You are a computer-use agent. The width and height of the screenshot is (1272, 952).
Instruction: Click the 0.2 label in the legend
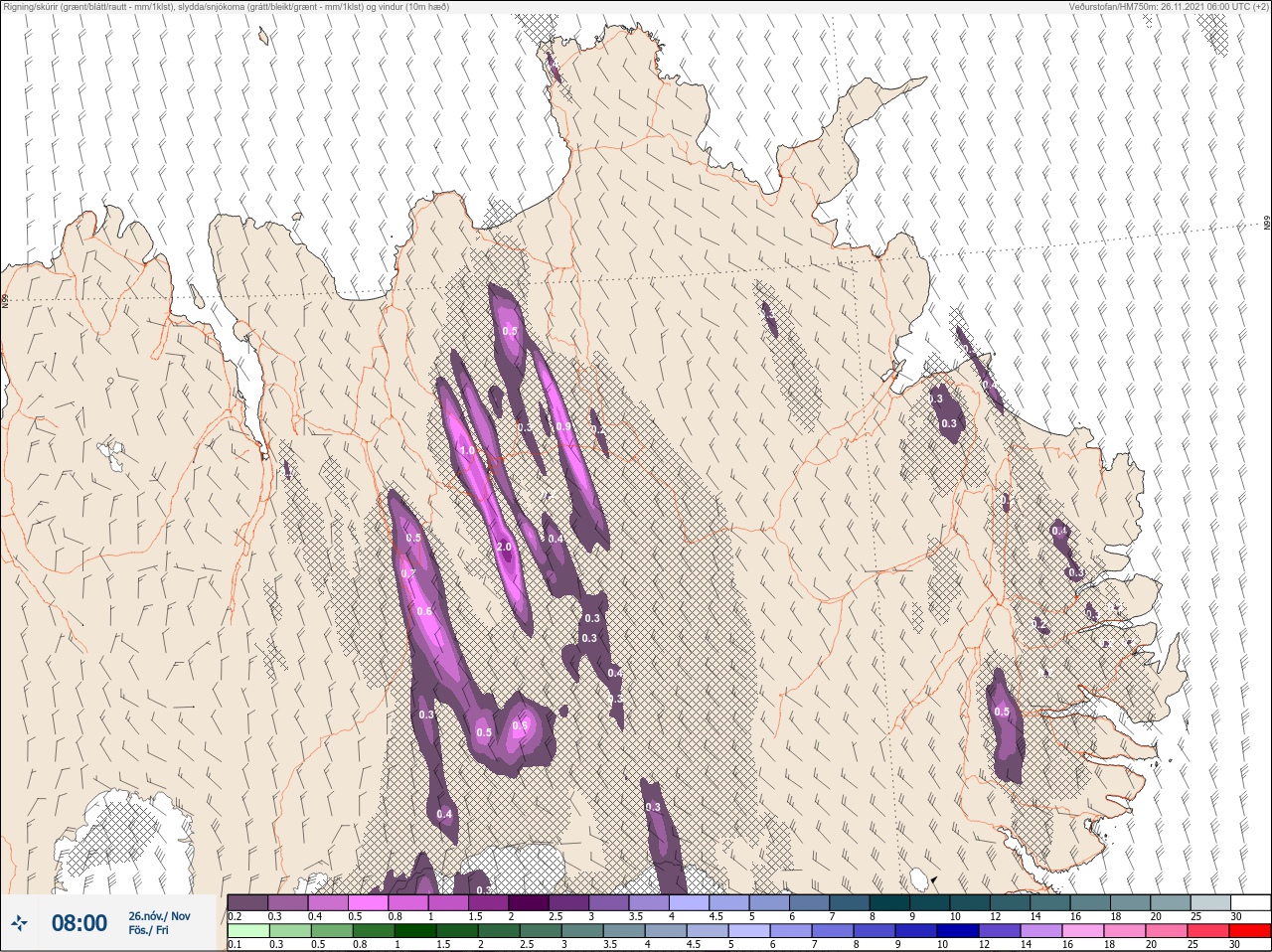pos(235,916)
